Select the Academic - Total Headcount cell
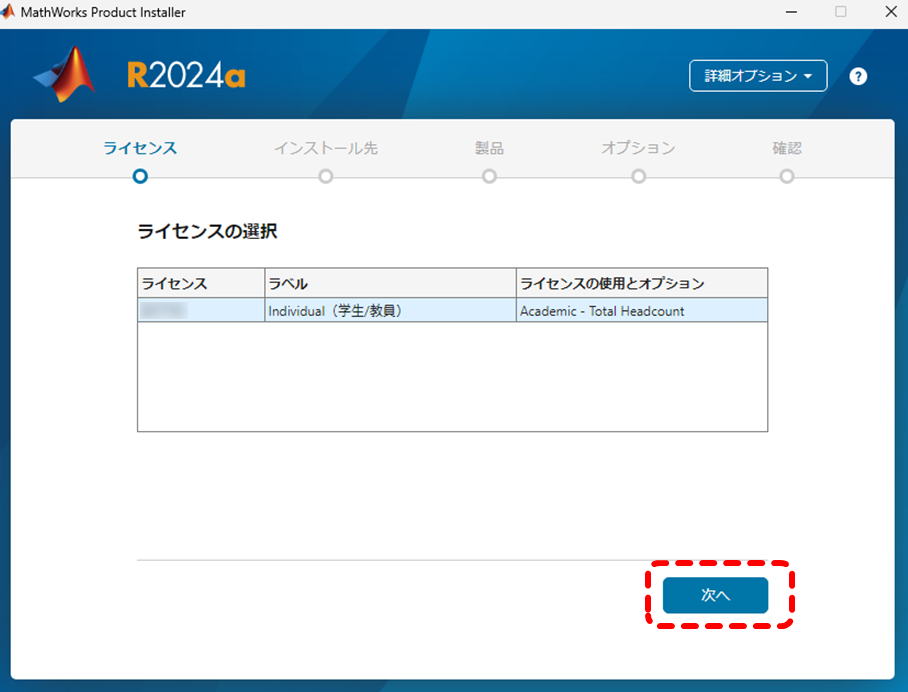 point(642,310)
